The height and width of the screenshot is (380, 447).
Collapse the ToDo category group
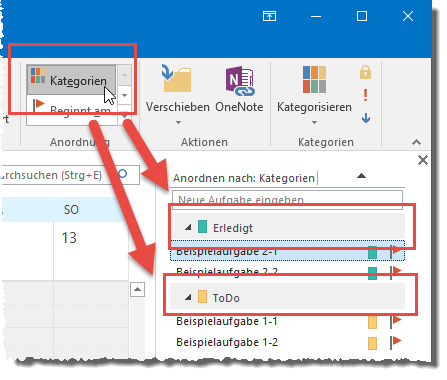pos(188,297)
